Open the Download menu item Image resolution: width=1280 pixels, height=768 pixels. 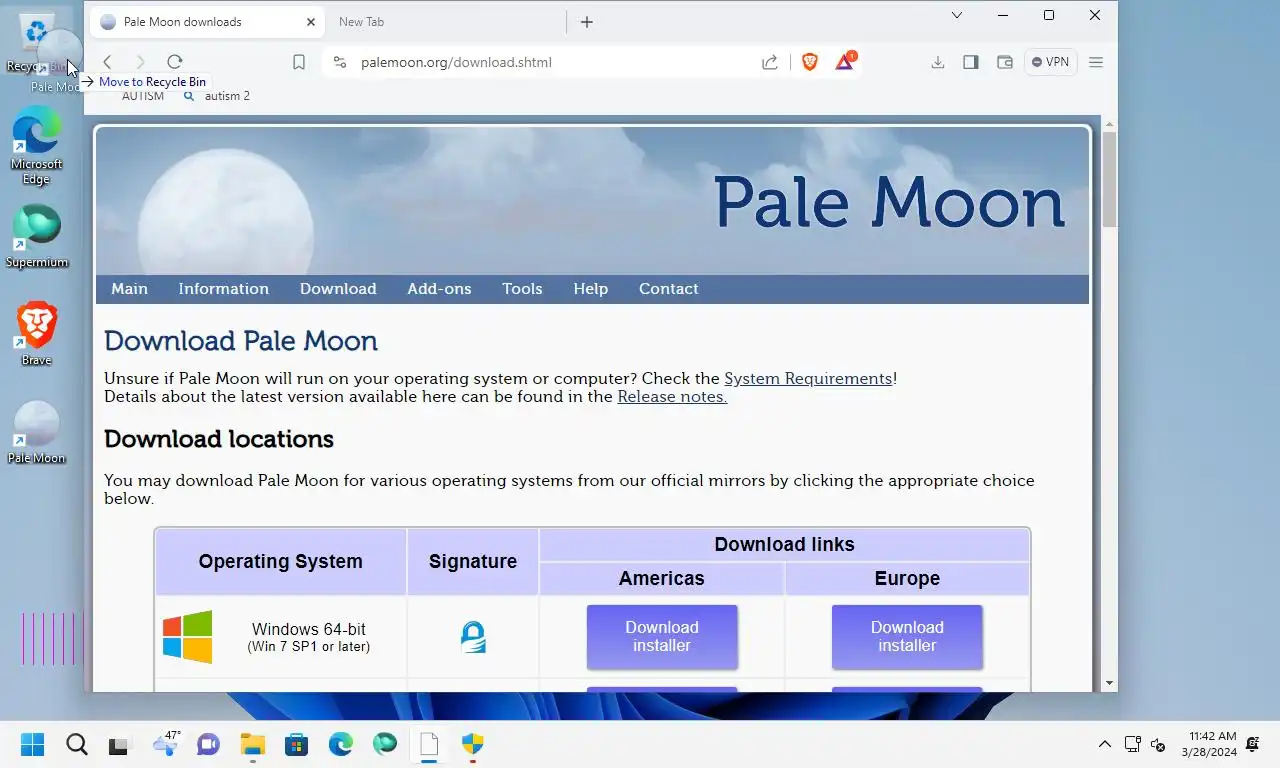tap(338, 289)
